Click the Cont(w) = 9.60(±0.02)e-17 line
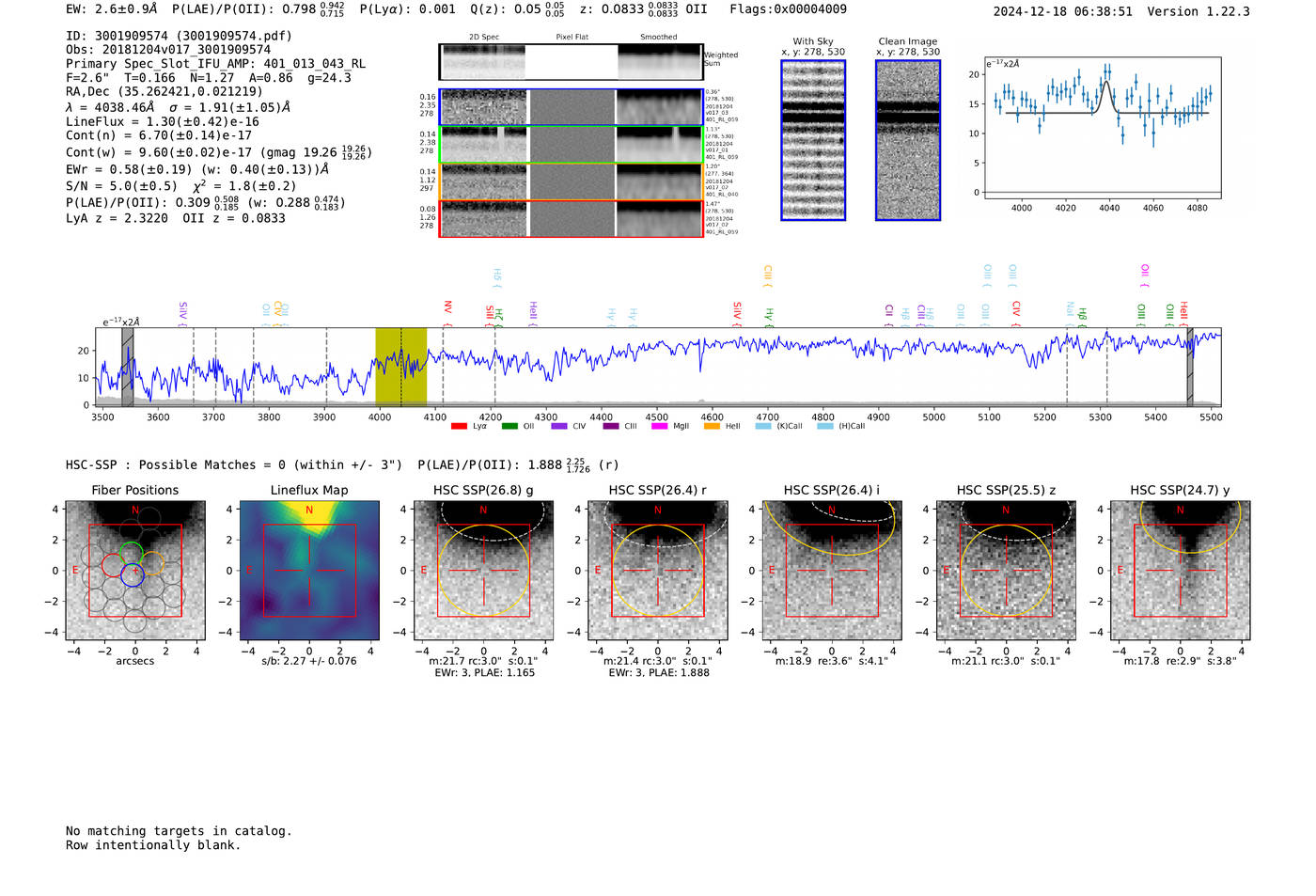 219,152
